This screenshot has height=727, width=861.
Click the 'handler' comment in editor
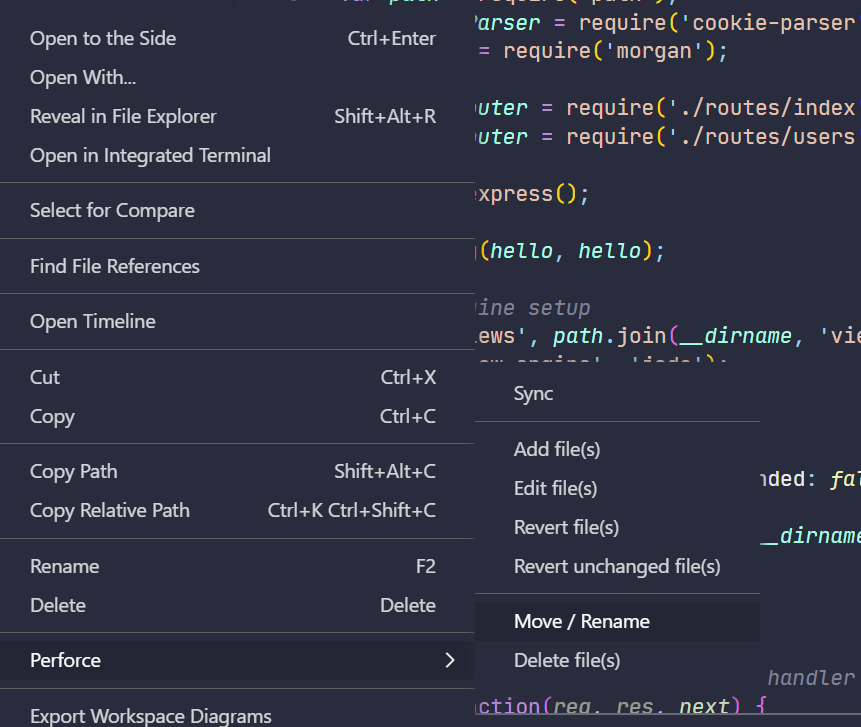point(810,678)
